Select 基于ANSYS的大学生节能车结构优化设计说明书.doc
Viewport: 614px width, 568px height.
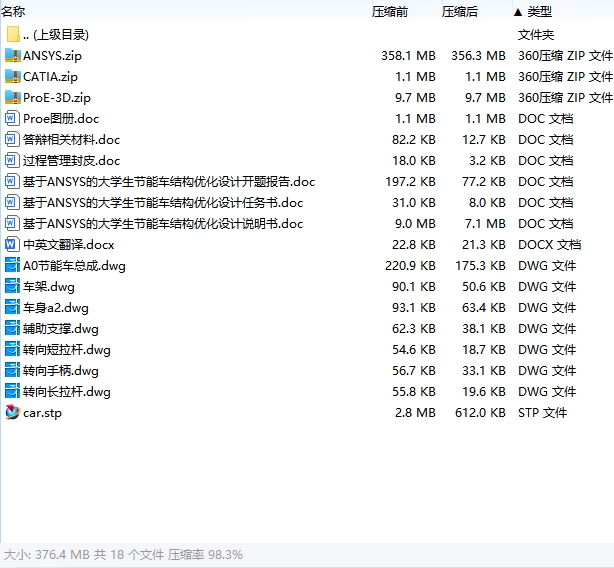click(x=163, y=224)
